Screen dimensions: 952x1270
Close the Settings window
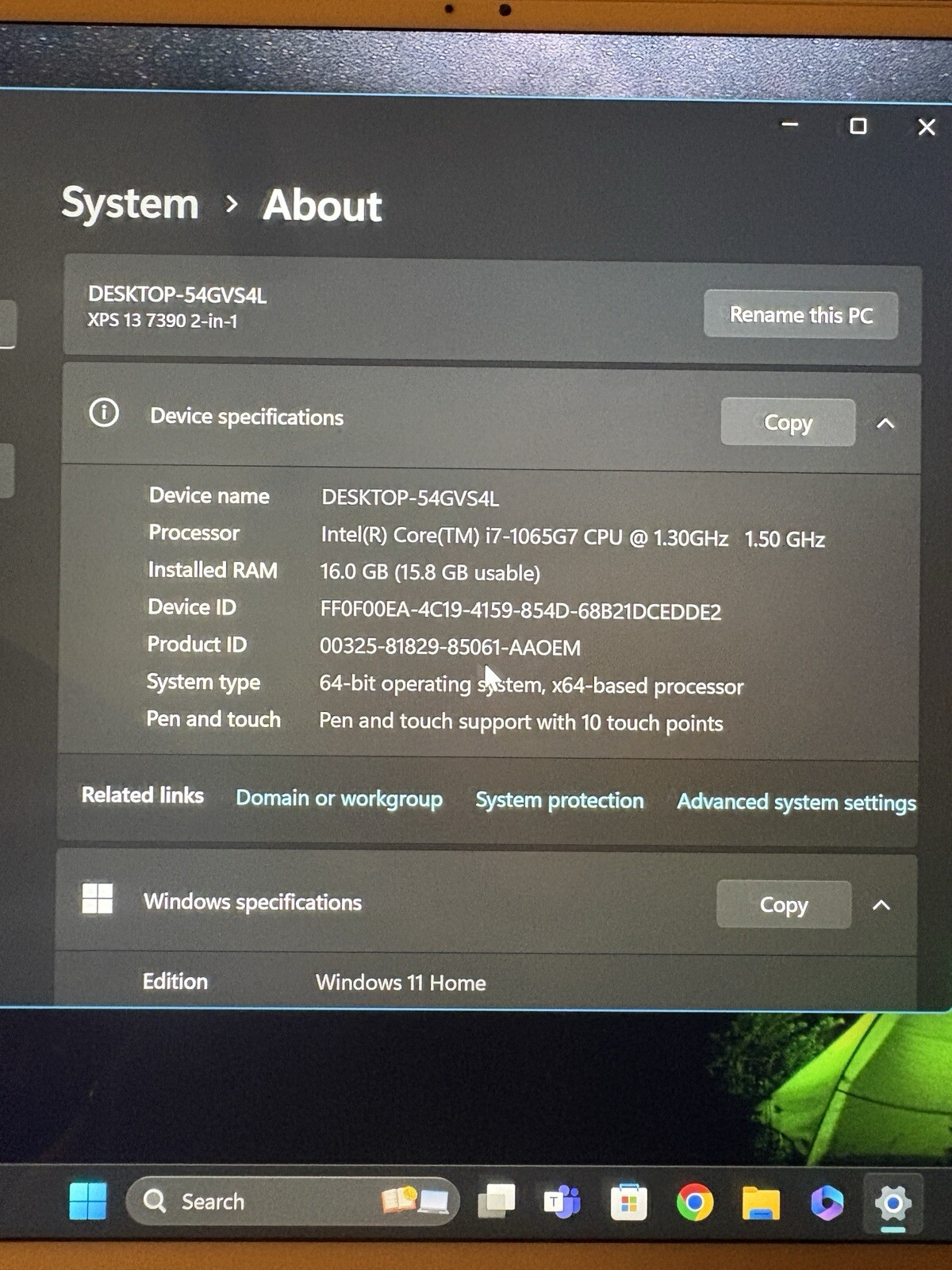pos(926,127)
